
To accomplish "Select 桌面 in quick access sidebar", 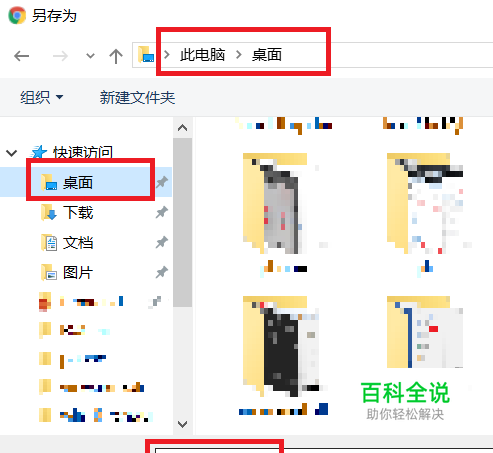I will point(86,182).
